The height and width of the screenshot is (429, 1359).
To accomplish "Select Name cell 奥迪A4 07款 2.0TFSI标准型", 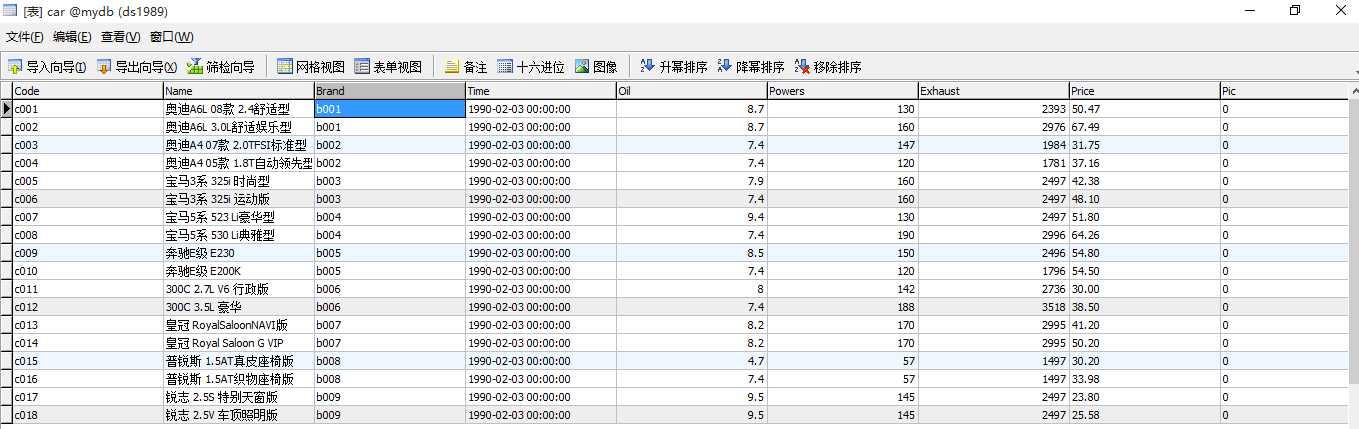I will coord(239,145).
